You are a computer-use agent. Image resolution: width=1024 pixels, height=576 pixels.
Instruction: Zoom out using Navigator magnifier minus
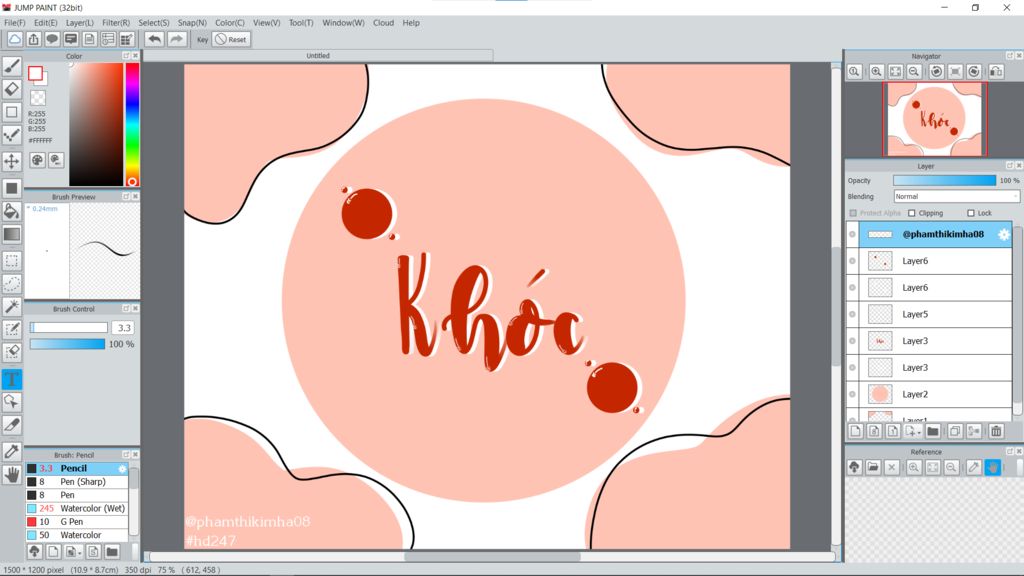914,71
